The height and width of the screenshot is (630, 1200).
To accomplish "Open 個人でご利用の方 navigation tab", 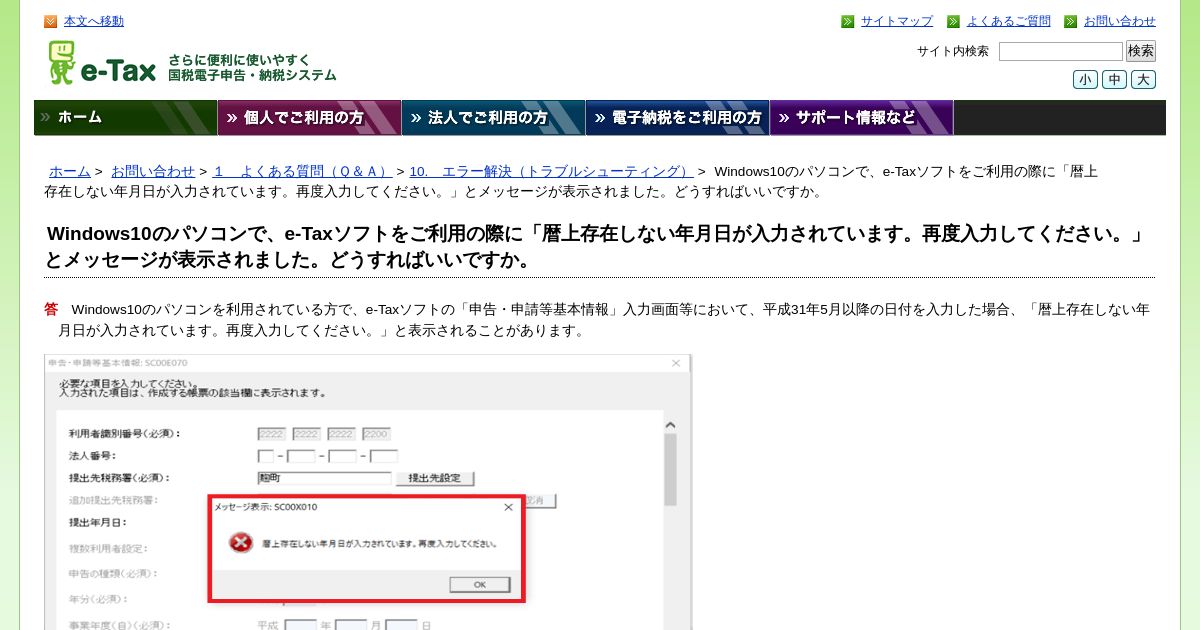I will point(310,117).
